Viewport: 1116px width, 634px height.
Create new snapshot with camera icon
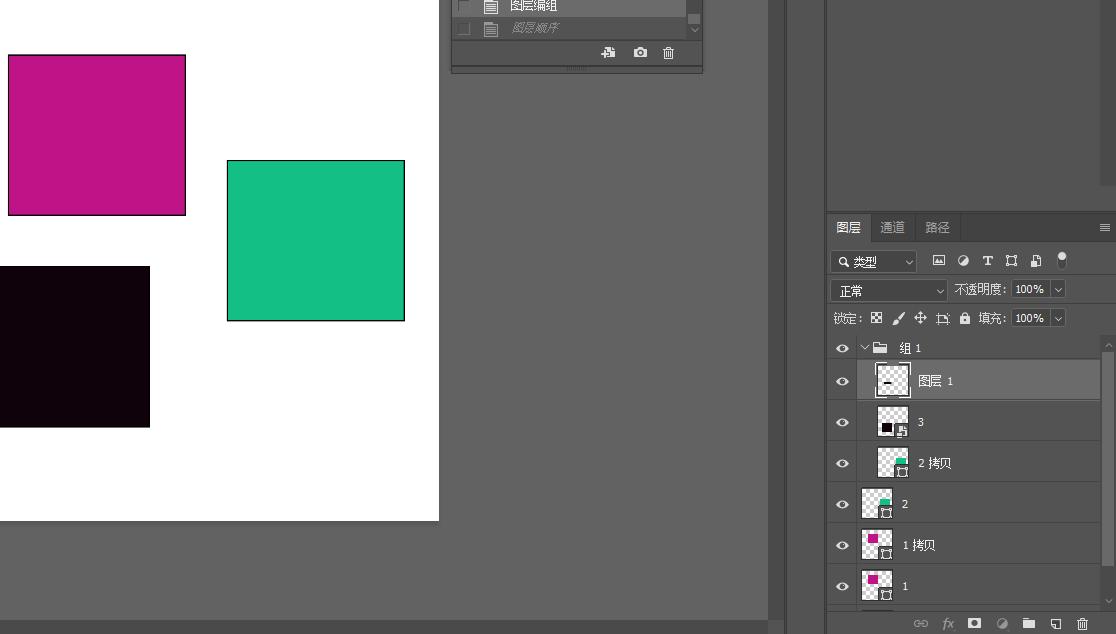tap(640, 53)
